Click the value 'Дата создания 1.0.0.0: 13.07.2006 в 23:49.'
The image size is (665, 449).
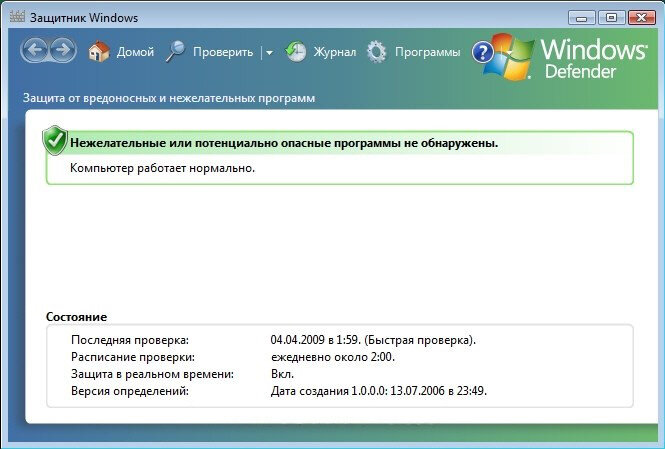click(379, 390)
